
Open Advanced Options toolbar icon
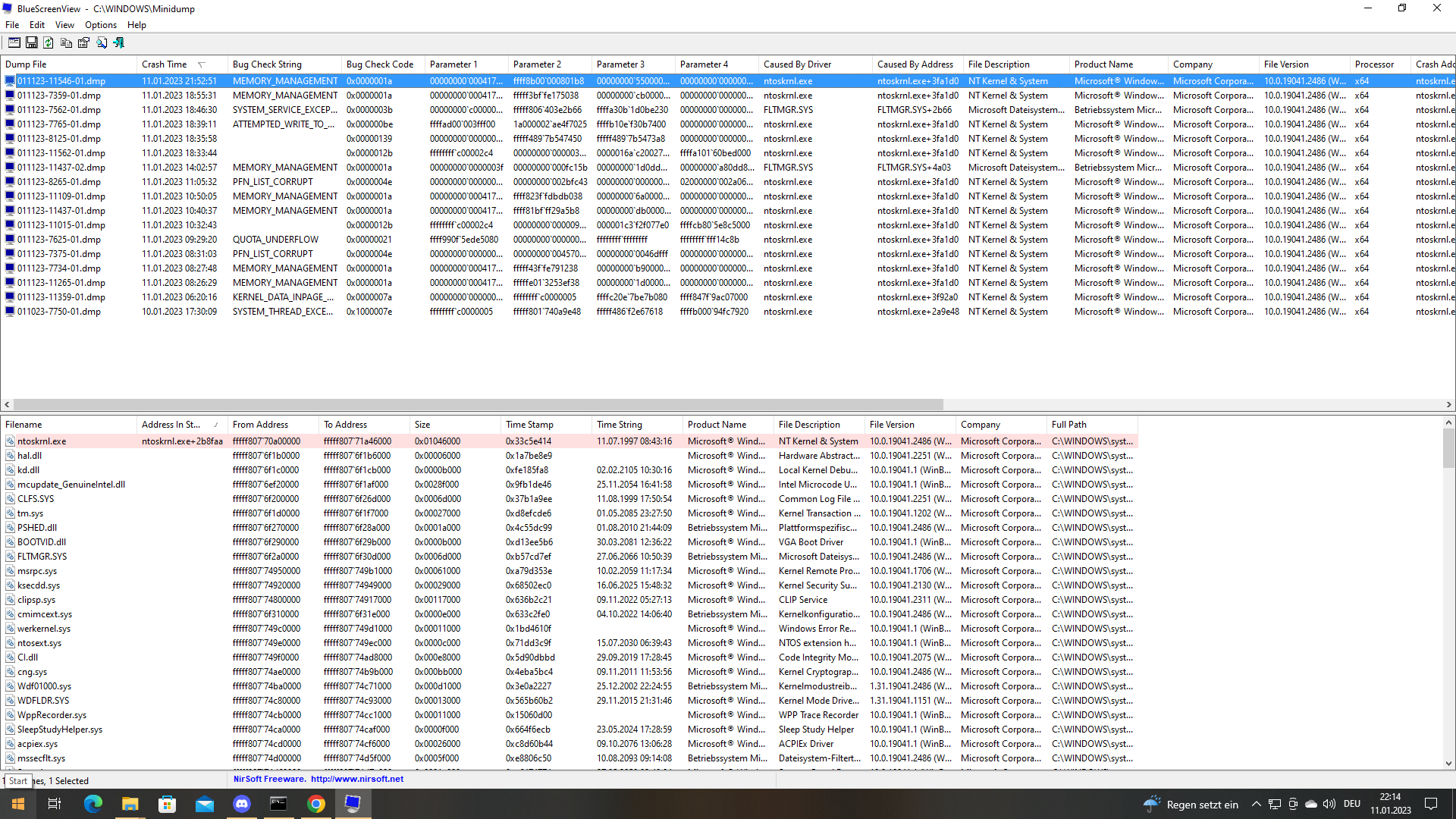(14, 43)
